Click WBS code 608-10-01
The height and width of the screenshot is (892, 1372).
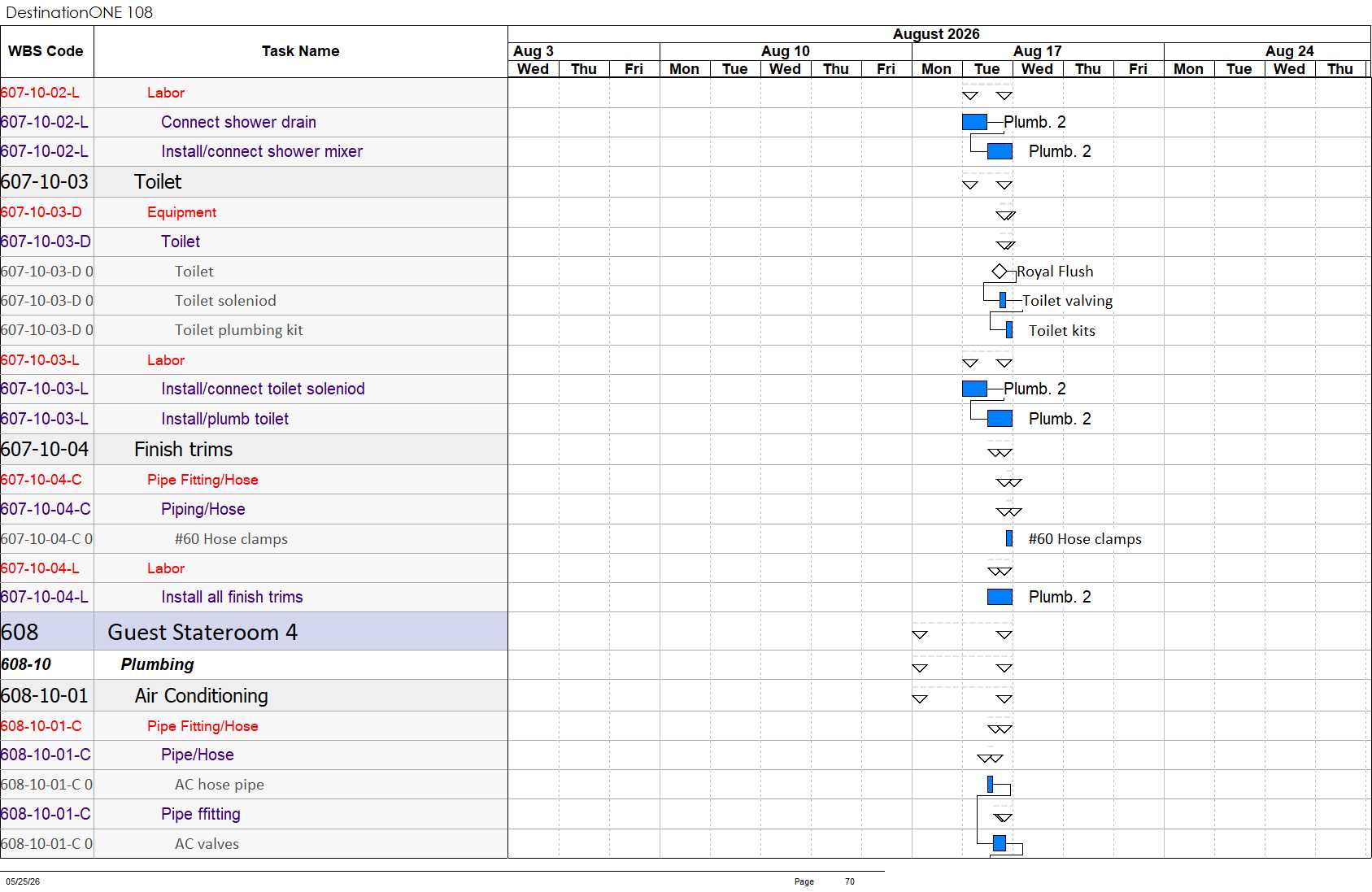45,696
